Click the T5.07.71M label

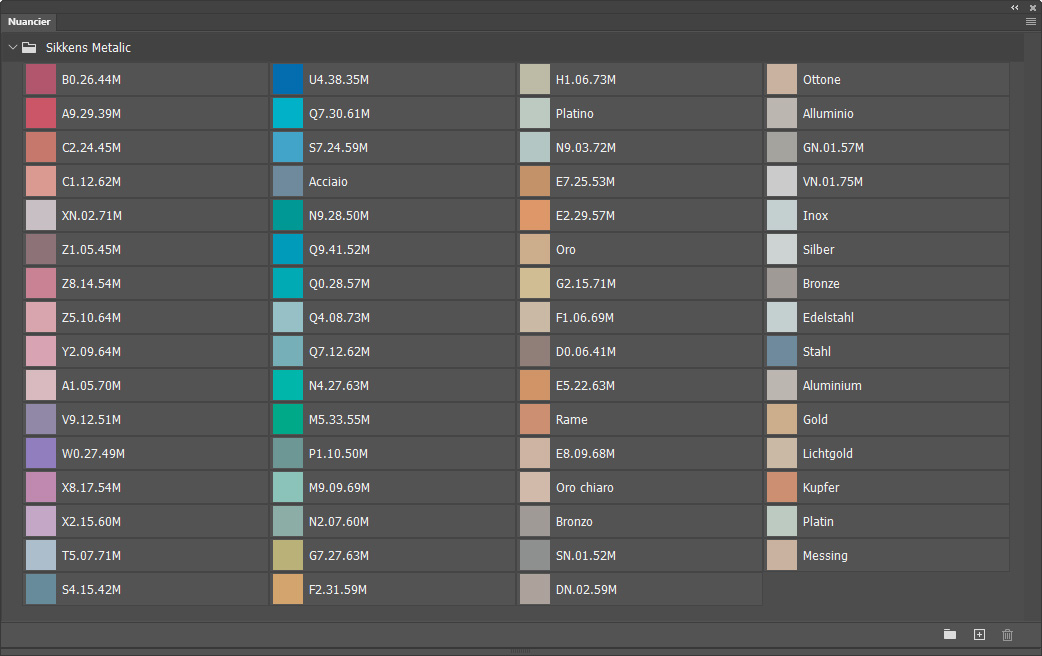pos(91,555)
